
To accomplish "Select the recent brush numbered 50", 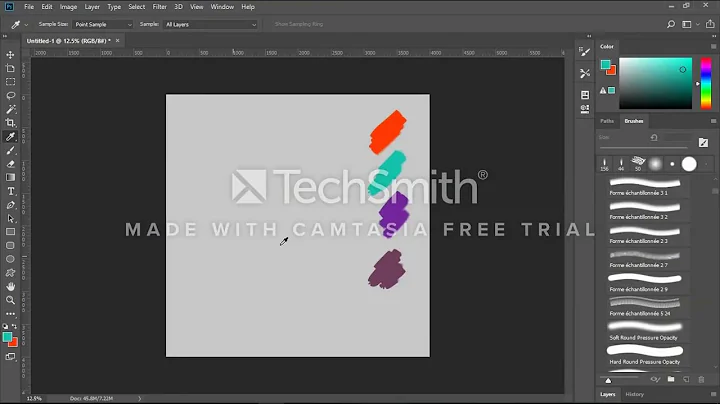I will pyautogui.click(x=638, y=164).
